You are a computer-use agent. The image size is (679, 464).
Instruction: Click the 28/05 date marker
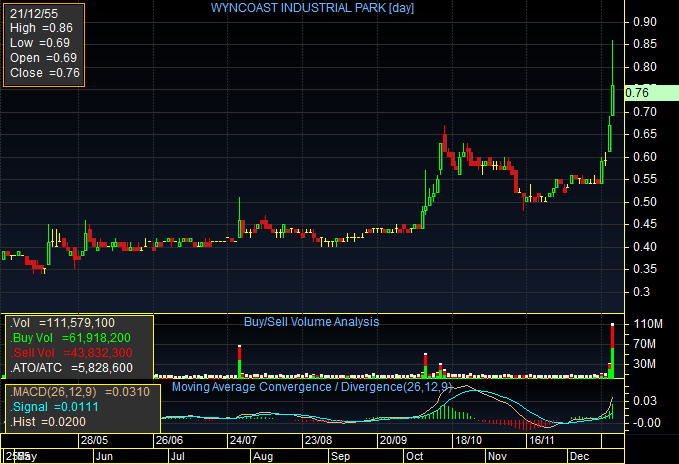[94, 441]
